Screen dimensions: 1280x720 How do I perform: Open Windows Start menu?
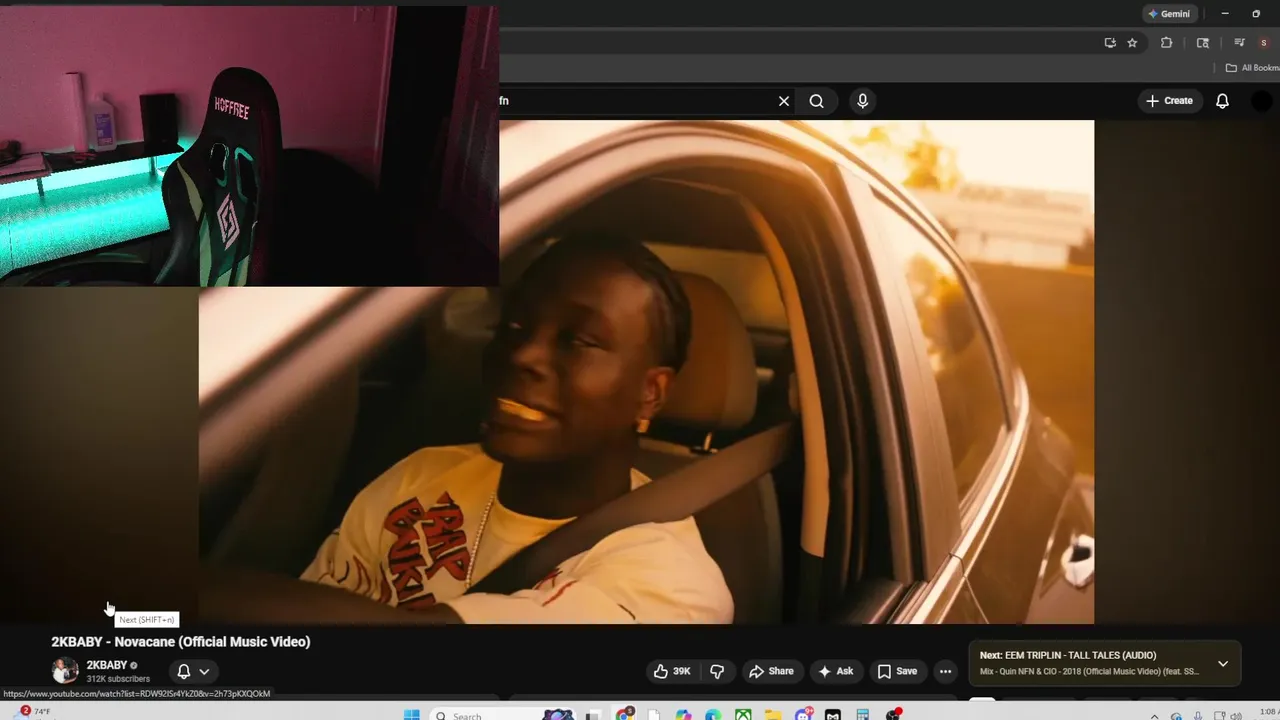pyautogui.click(x=411, y=715)
